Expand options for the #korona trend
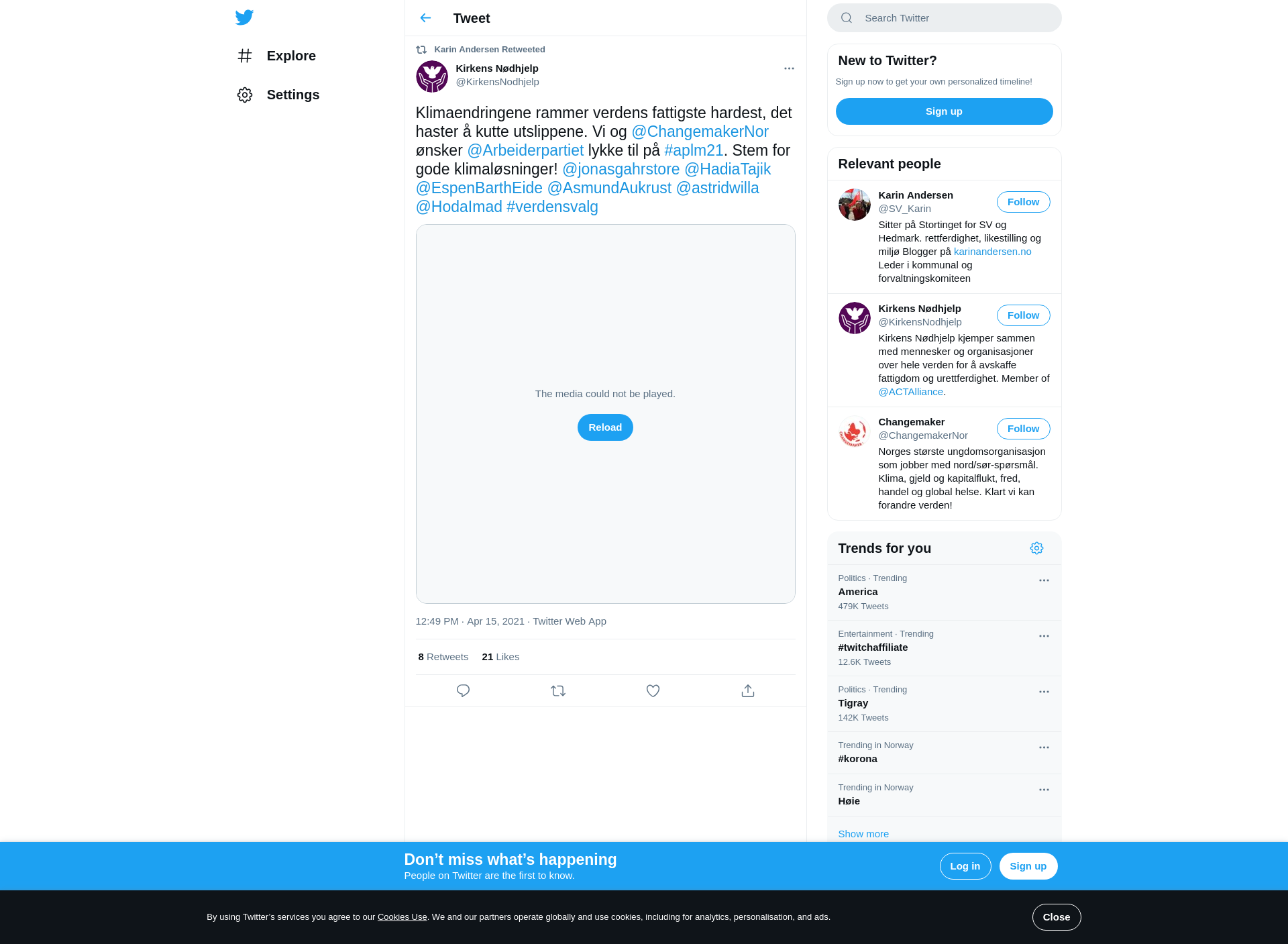Screen dimensions: 1288x944 click(1044, 747)
